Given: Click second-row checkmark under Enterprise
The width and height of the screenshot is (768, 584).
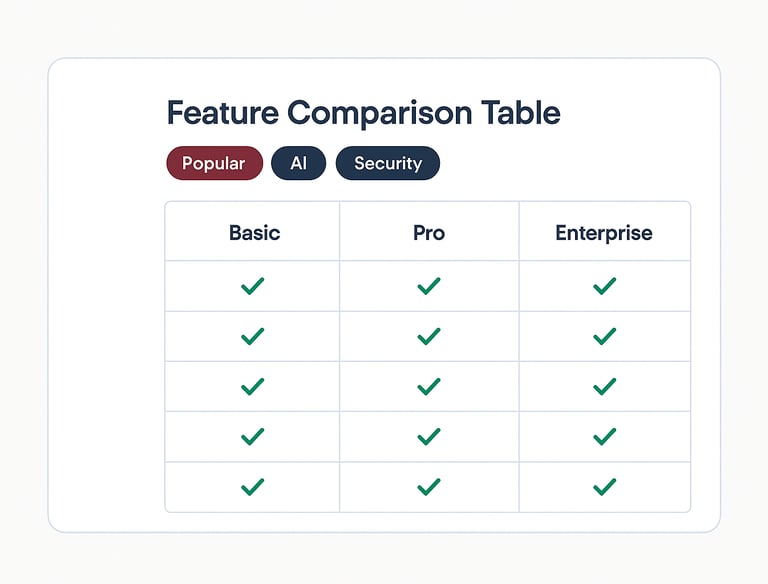Looking at the screenshot, I should coord(604,337).
